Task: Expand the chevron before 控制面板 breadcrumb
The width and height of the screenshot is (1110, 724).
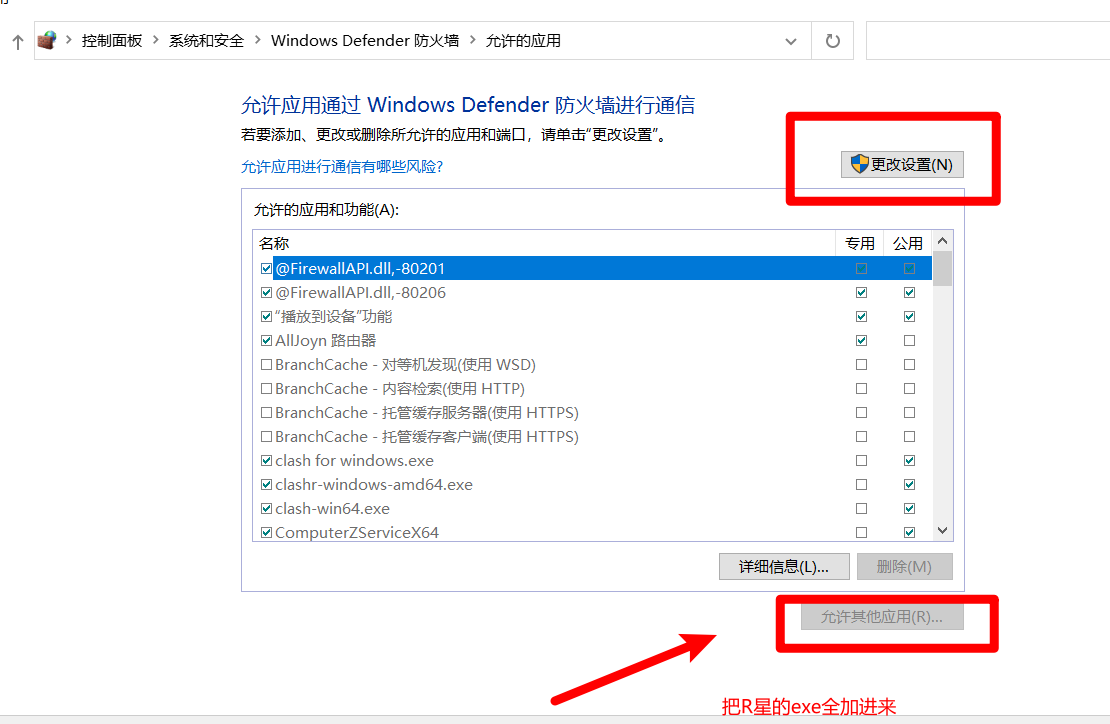Action: pyautogui.click(x=69, y=40)
